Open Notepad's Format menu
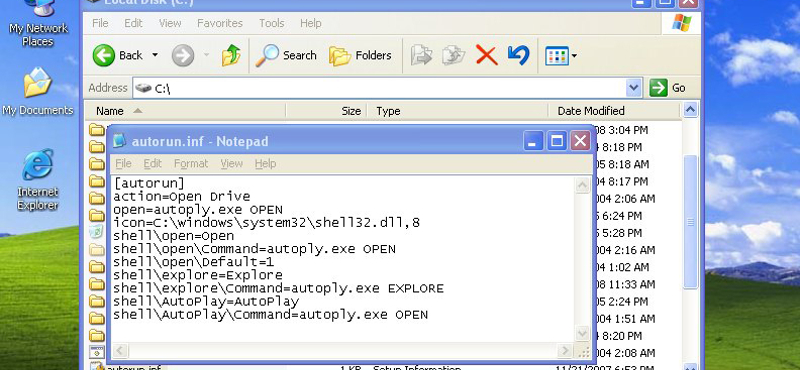The height and width of the screenshot is (370, 800). coord(191,163)
